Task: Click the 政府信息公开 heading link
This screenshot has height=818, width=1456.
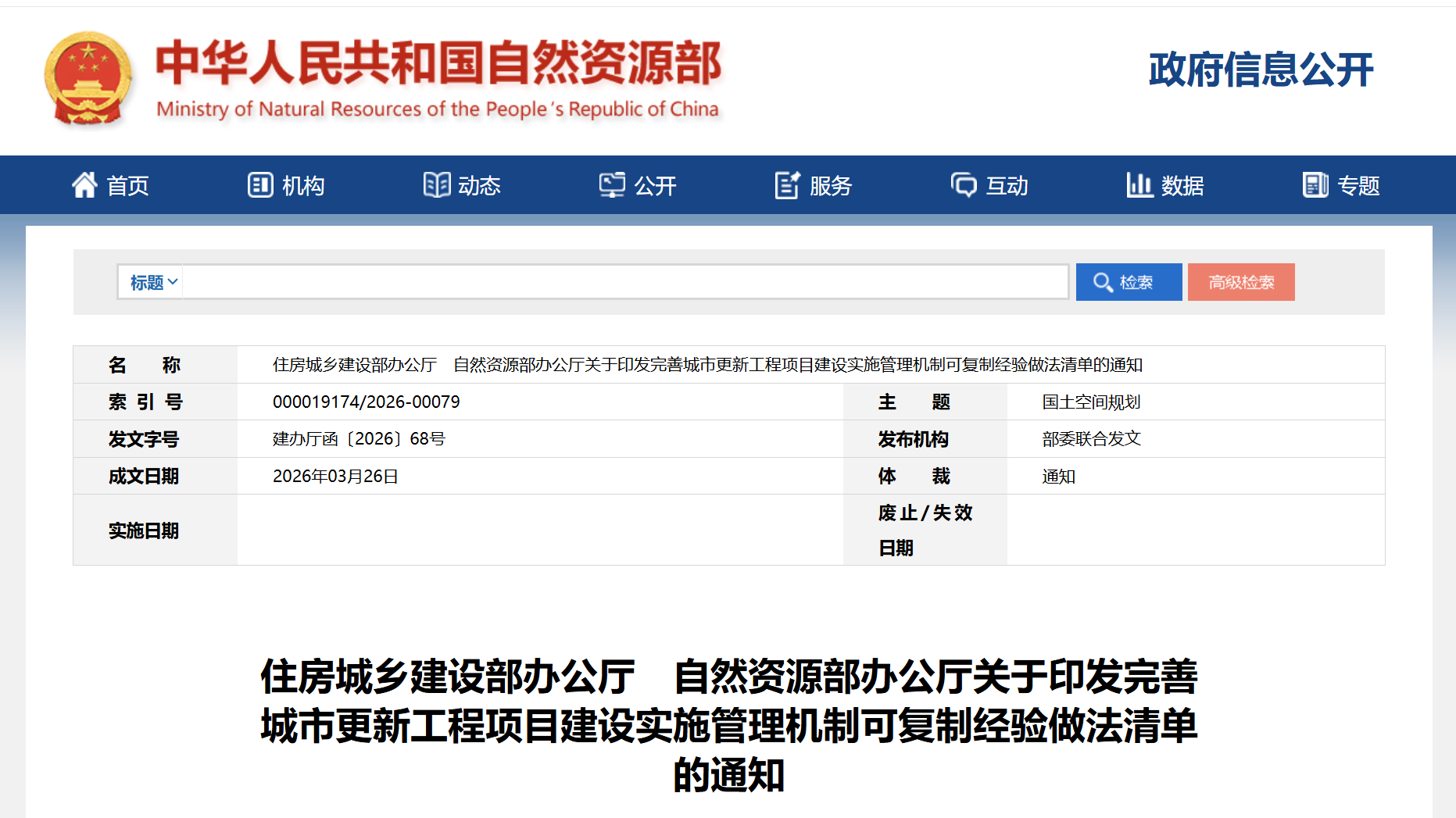Action: coord(1261,70)
